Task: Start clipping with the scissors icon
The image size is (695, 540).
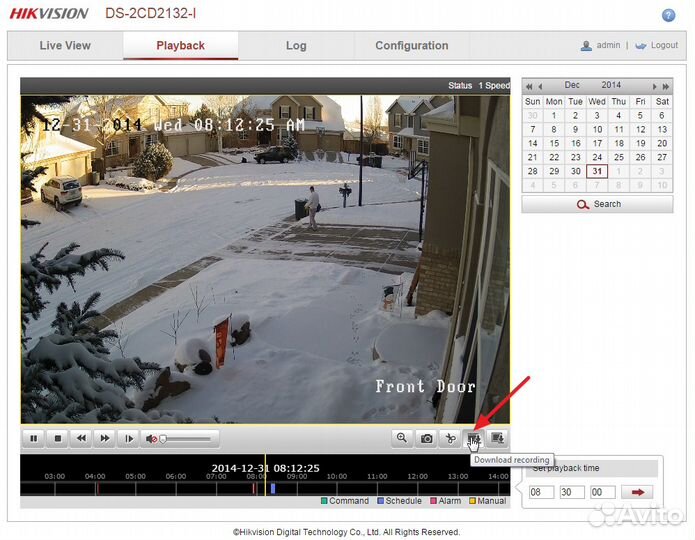Action: click(x=451, y=438)
